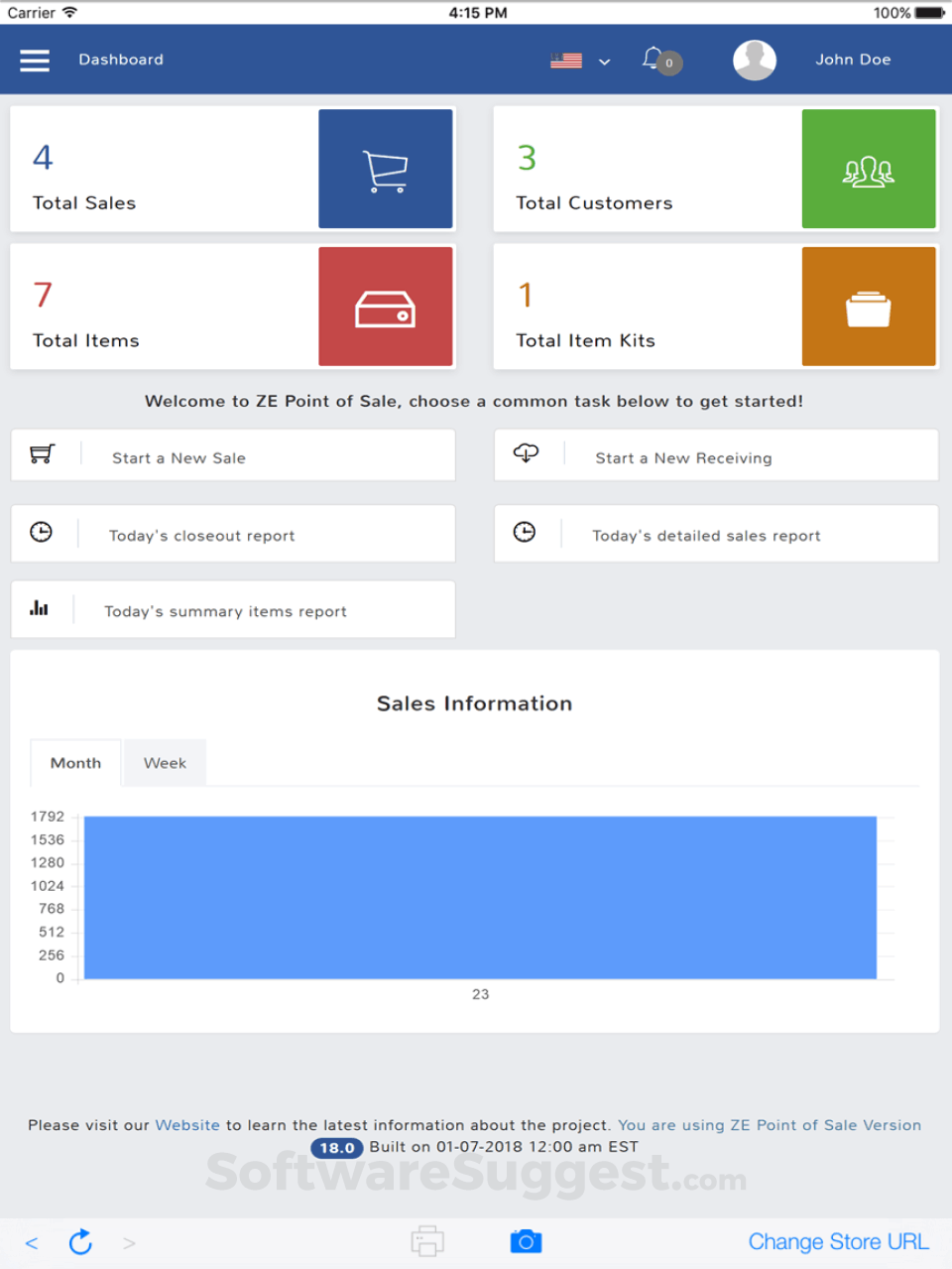
Task: Tap the camera icon in bottom bar
Action: [526, 1241]
